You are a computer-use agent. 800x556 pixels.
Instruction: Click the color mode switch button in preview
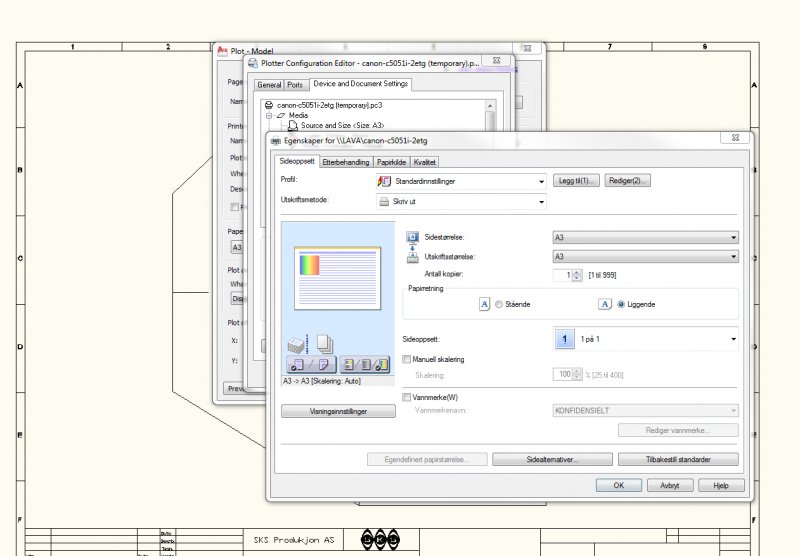[365, 364]
